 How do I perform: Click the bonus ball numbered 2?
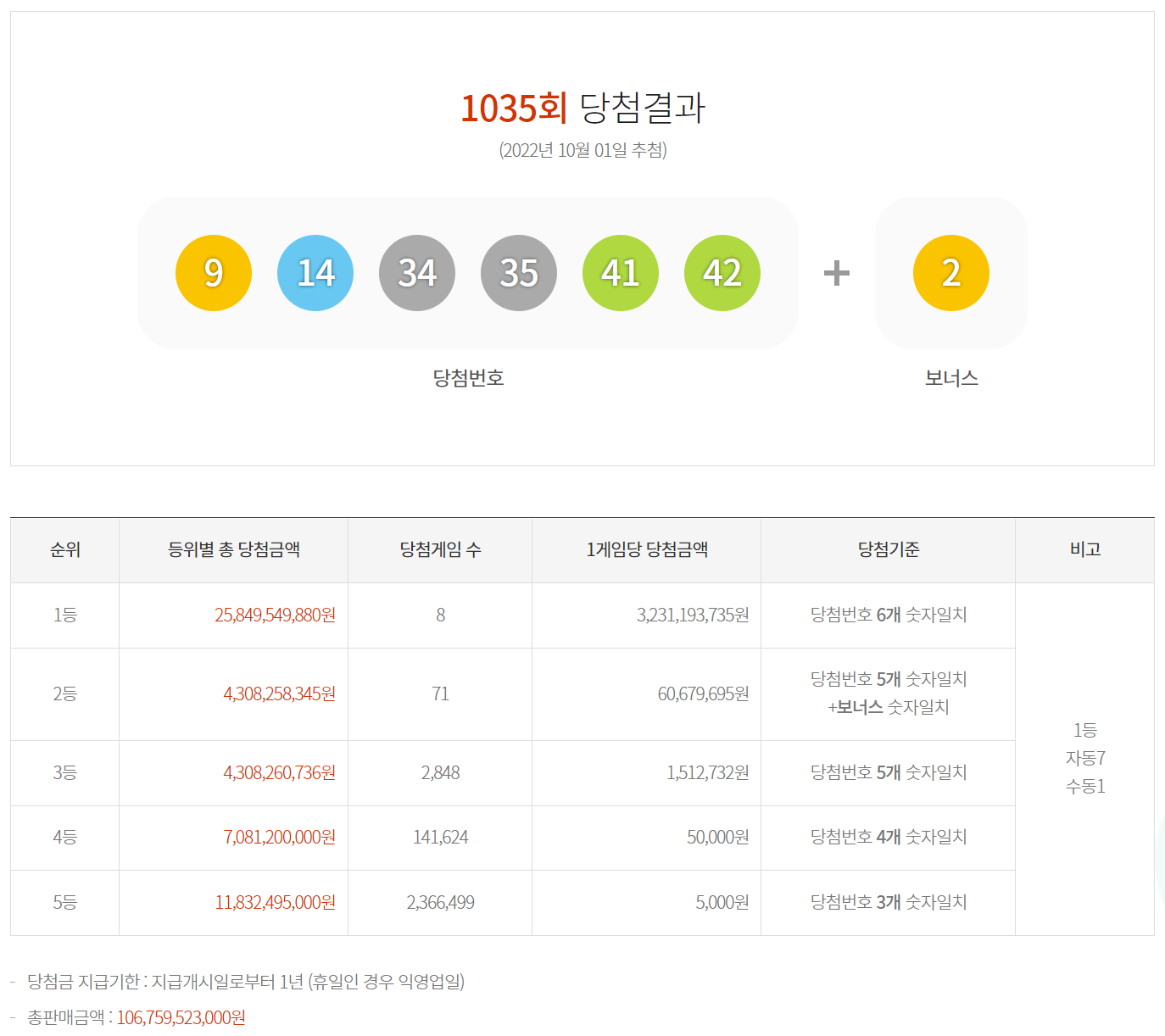pyautogui.click(x=950, y=272)
